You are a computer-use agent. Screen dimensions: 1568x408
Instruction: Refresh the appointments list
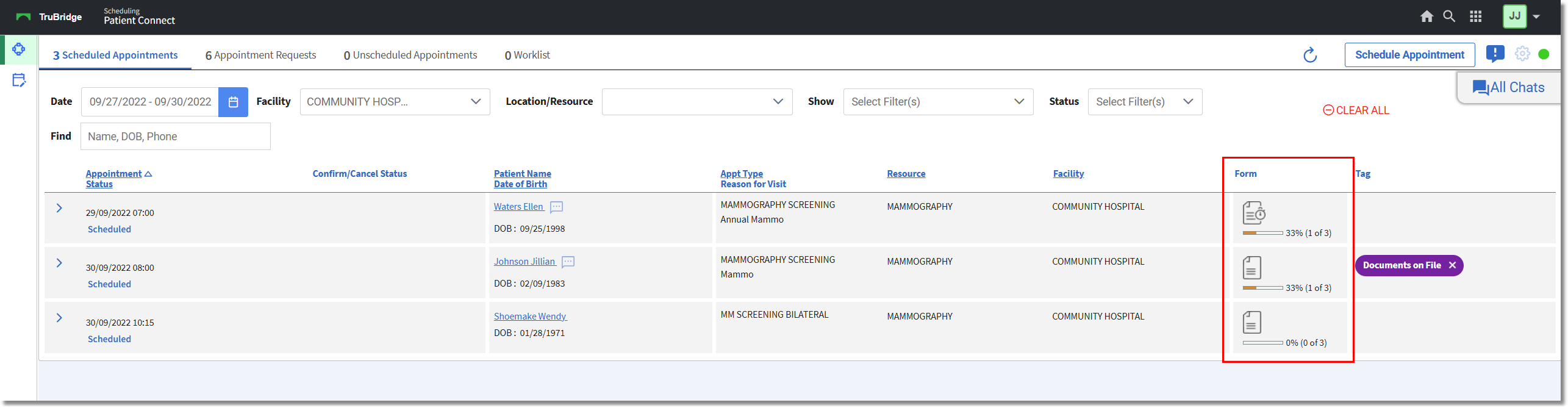coord(1310,55)
